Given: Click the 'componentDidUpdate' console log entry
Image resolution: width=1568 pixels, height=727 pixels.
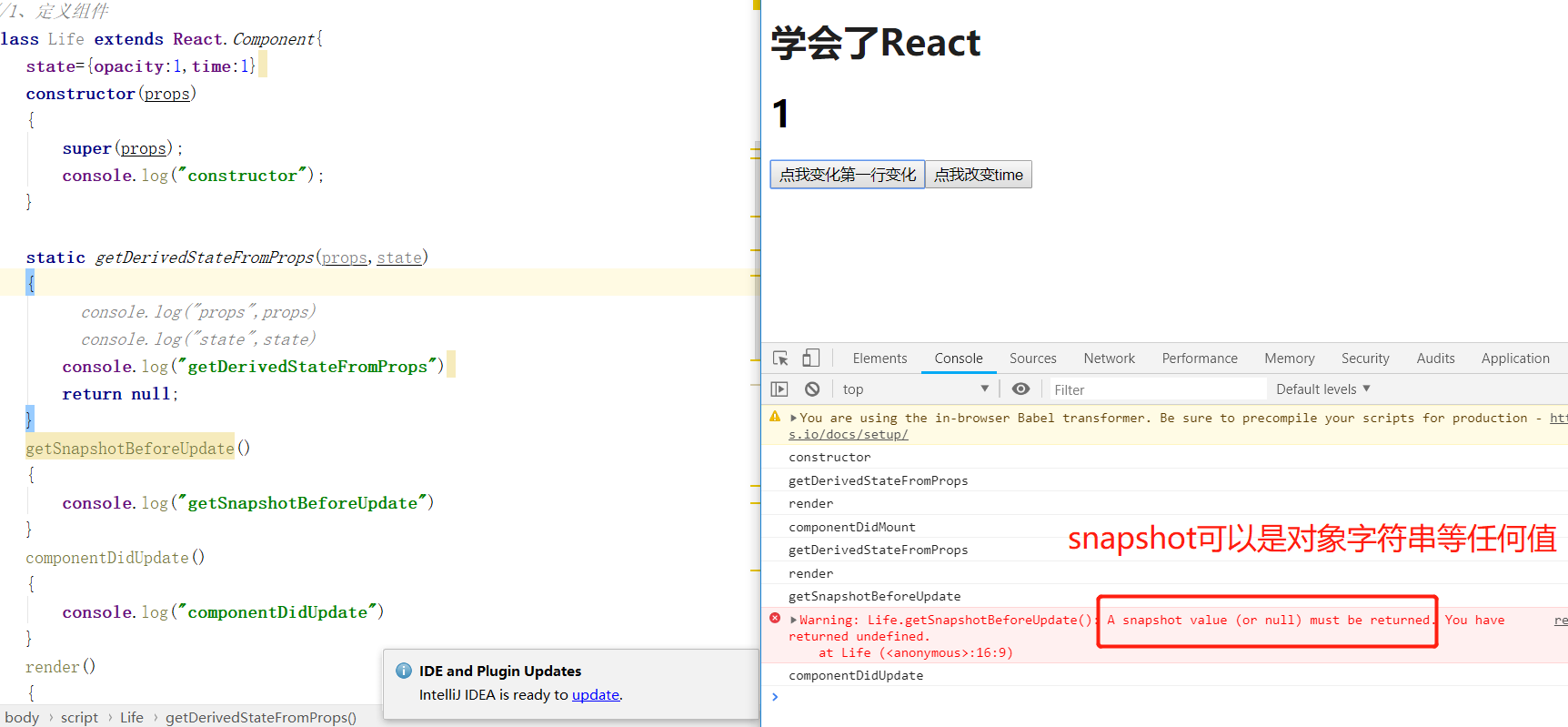Looking at the screenshot, I should [x=856, y=675].
